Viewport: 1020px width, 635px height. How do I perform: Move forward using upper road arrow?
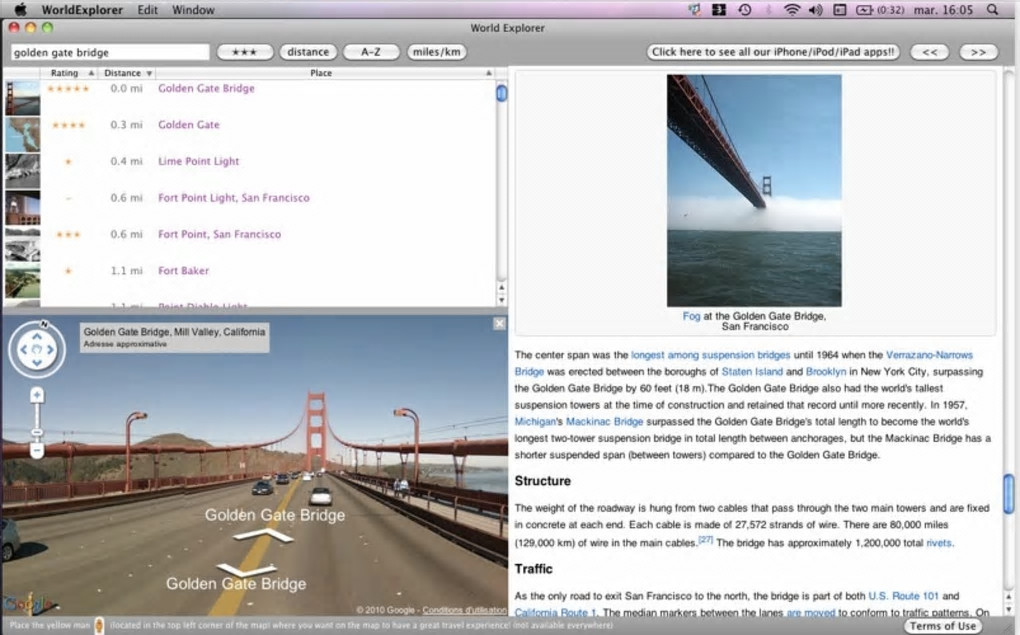click(264, 536)
